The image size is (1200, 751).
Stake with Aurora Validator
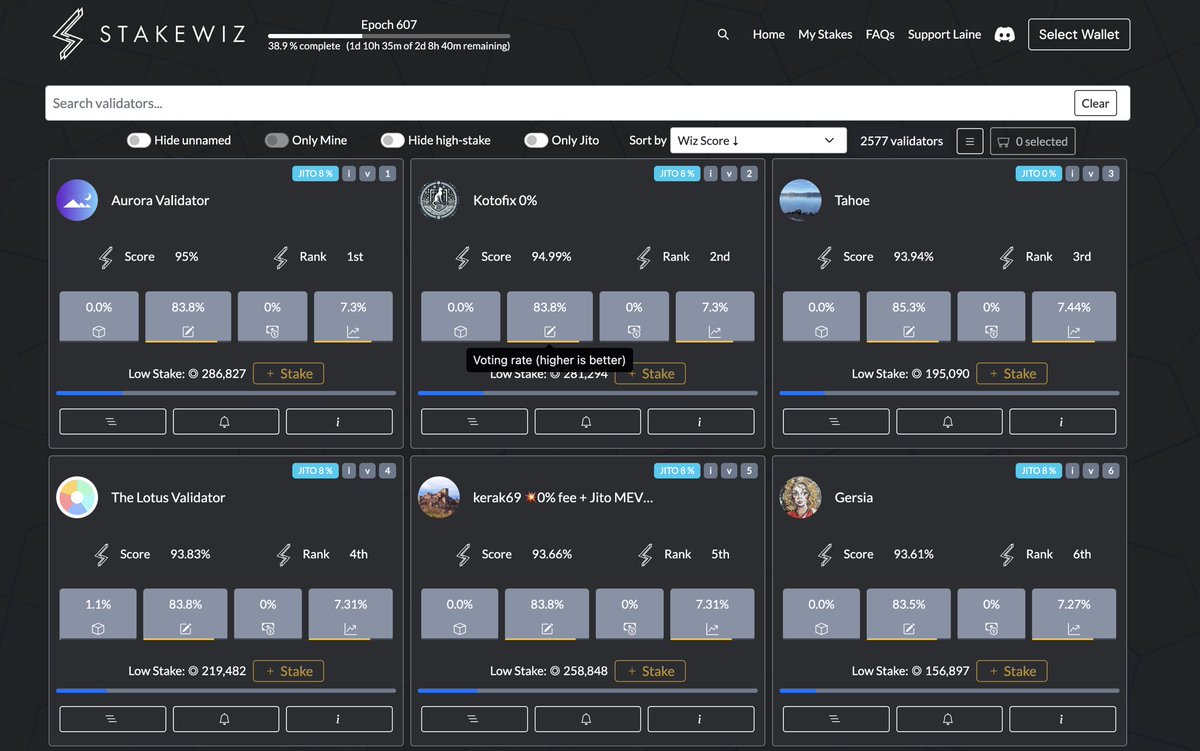(288, 374)
